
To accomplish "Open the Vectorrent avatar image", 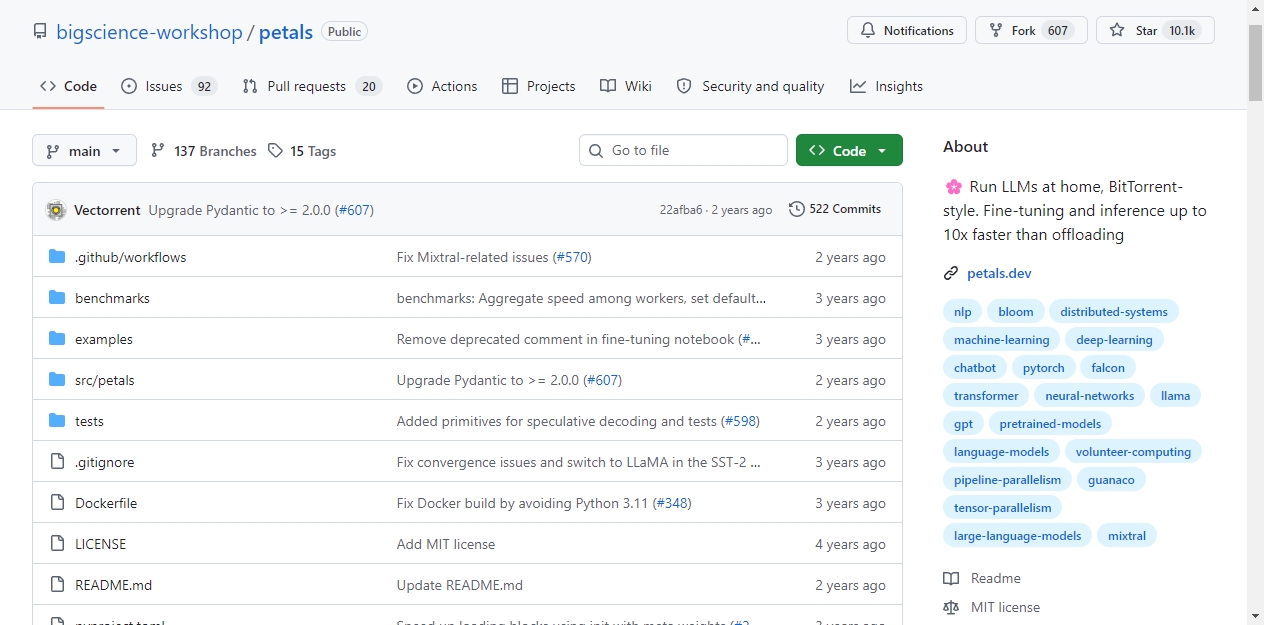I will coord(56,210).
